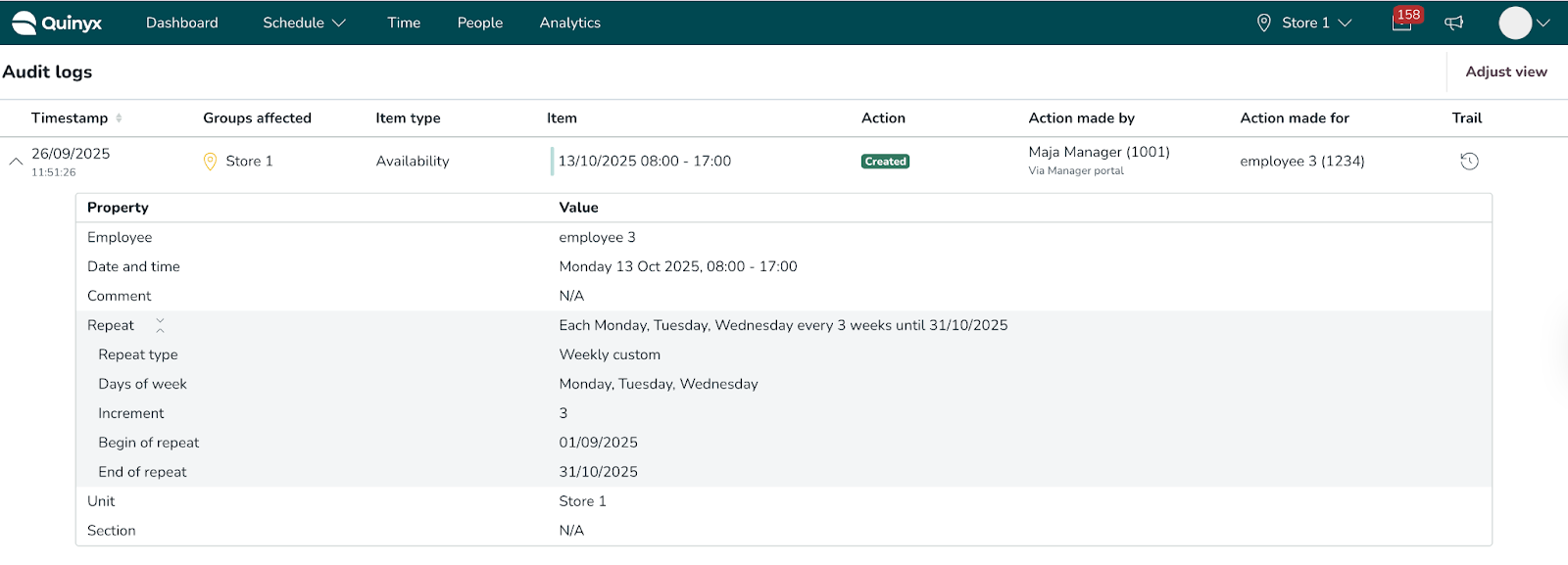Viewport: 1568px width, 565px height.
Task: Click the Adjust view button
Action: pos(1506,71)
